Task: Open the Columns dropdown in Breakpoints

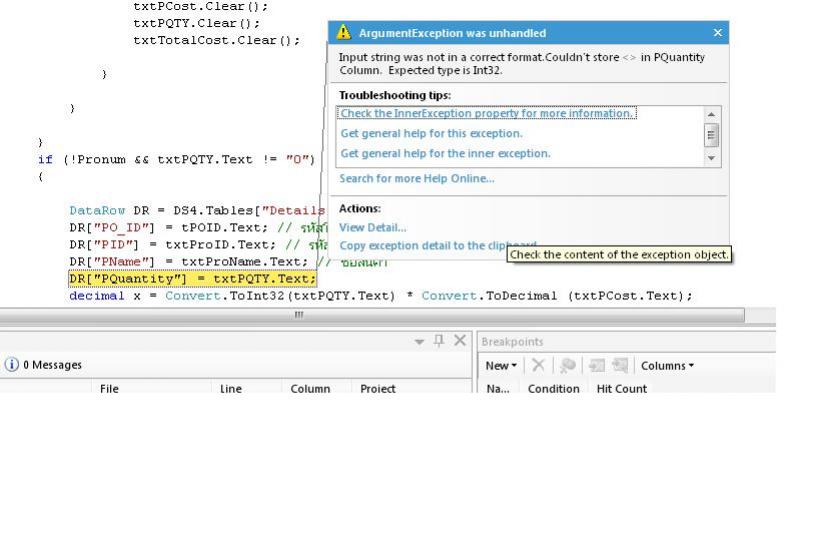Action: point(667,365)
